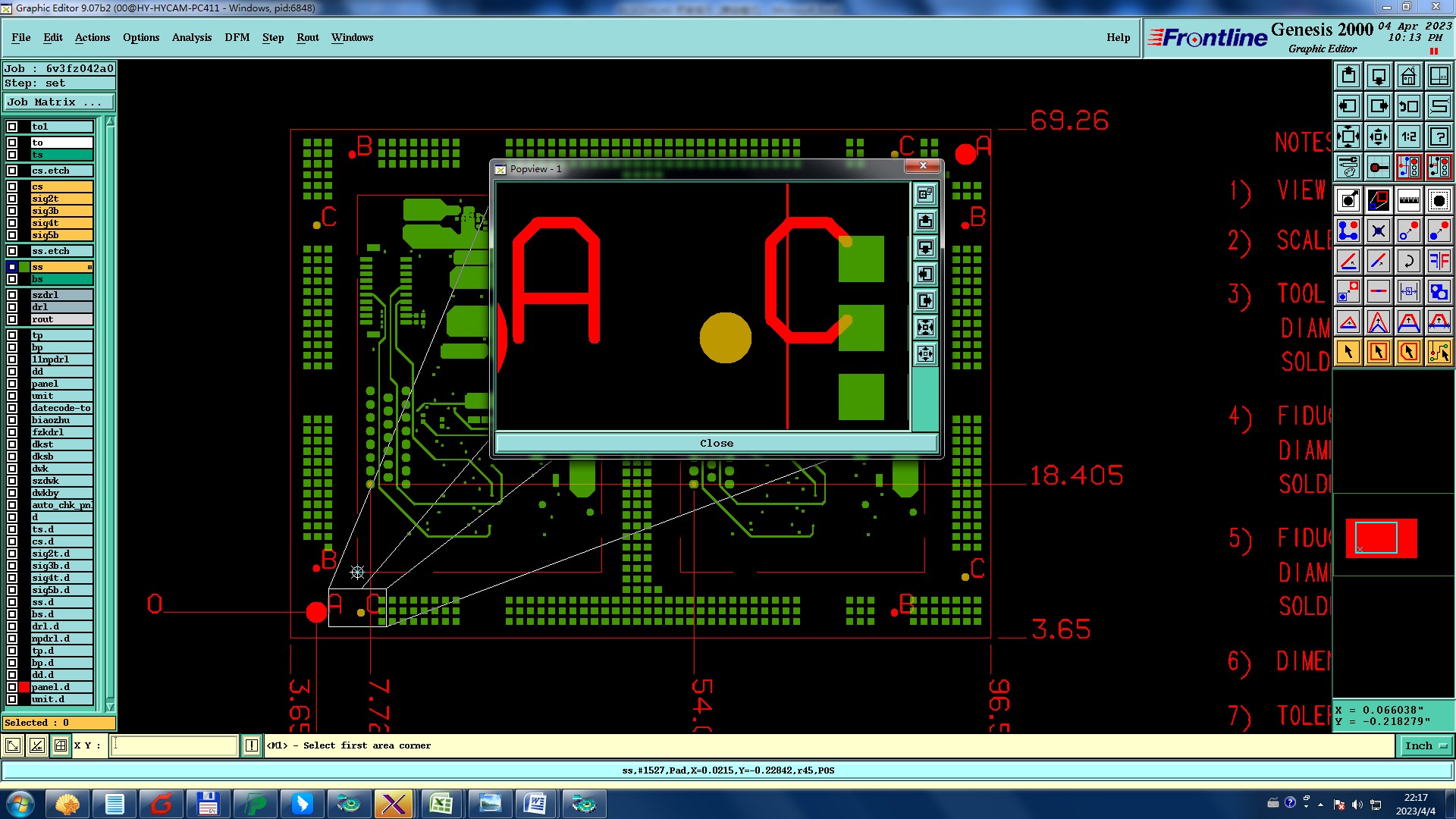Click the X Y coordinate input field
Image resolution: width=1456 pixels, height=819 pixels.
174,746
